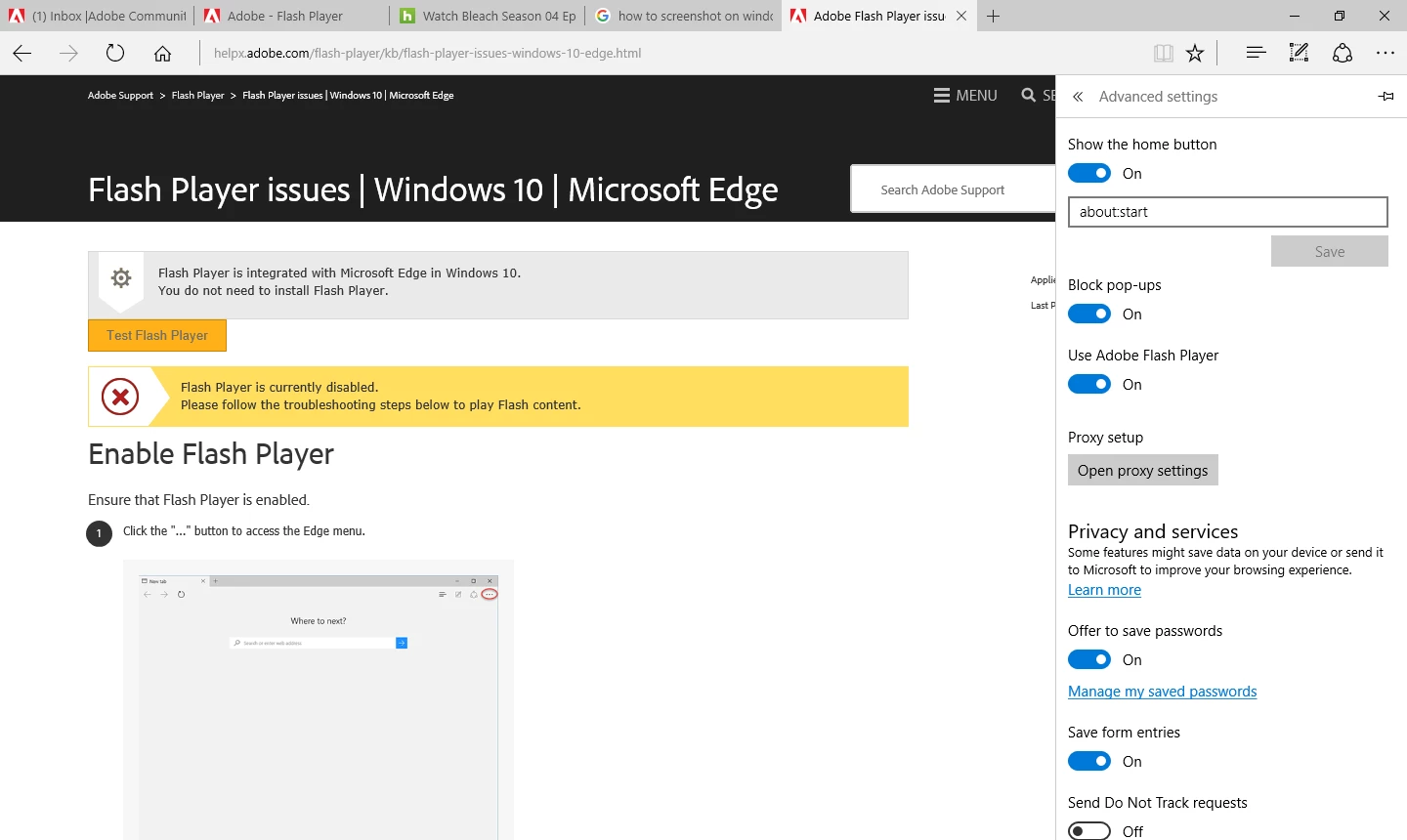Click Privacy and services heading
The height and width of the screenshot is (840, 1407).
point(1153,531)
